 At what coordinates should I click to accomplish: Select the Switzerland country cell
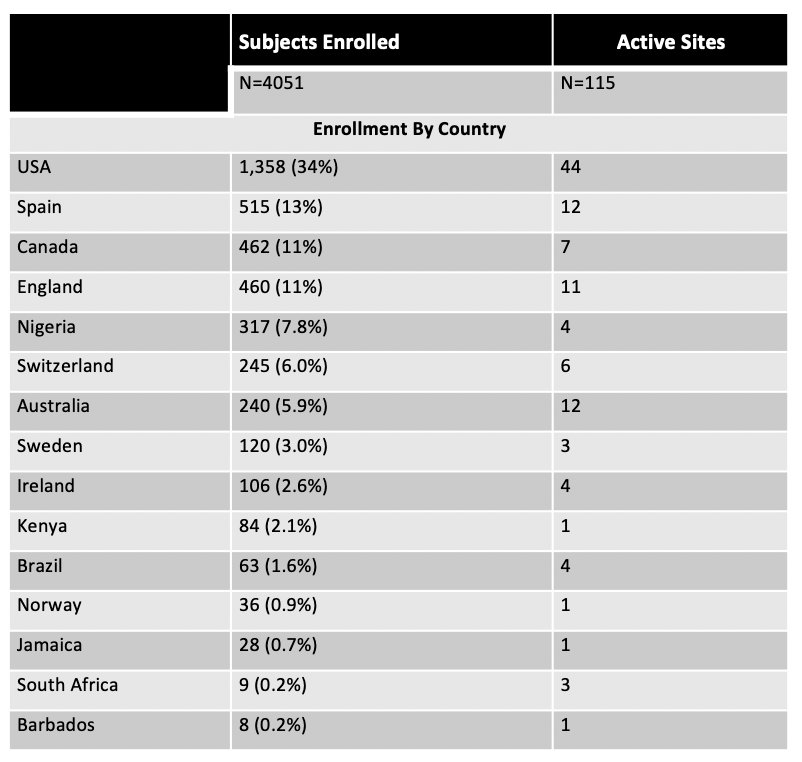pos(120,372)
